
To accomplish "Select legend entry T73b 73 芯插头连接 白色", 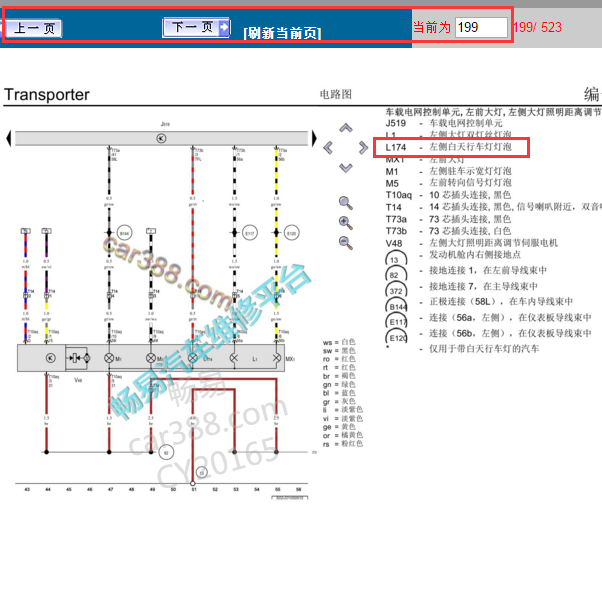I will click(x=448, y=231).
